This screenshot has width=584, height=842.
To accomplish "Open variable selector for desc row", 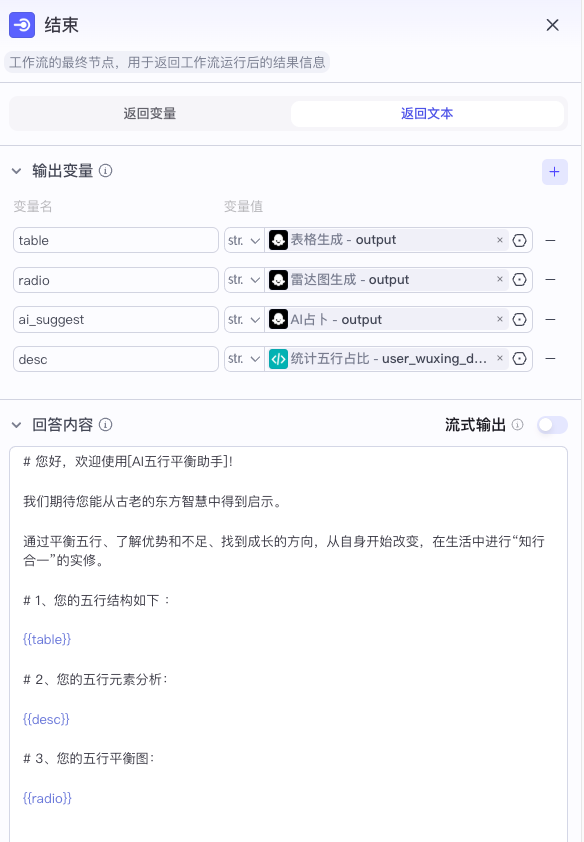I will pos(520,359).
